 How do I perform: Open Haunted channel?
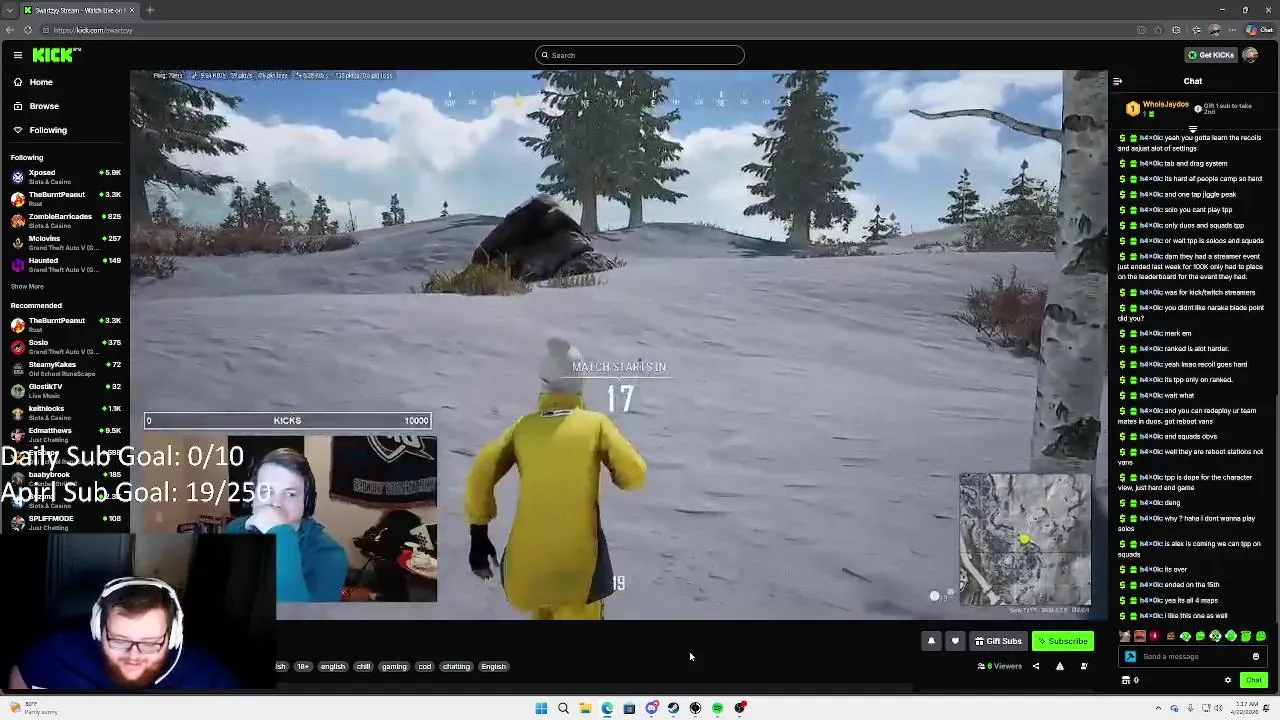(x=64, y=265)
